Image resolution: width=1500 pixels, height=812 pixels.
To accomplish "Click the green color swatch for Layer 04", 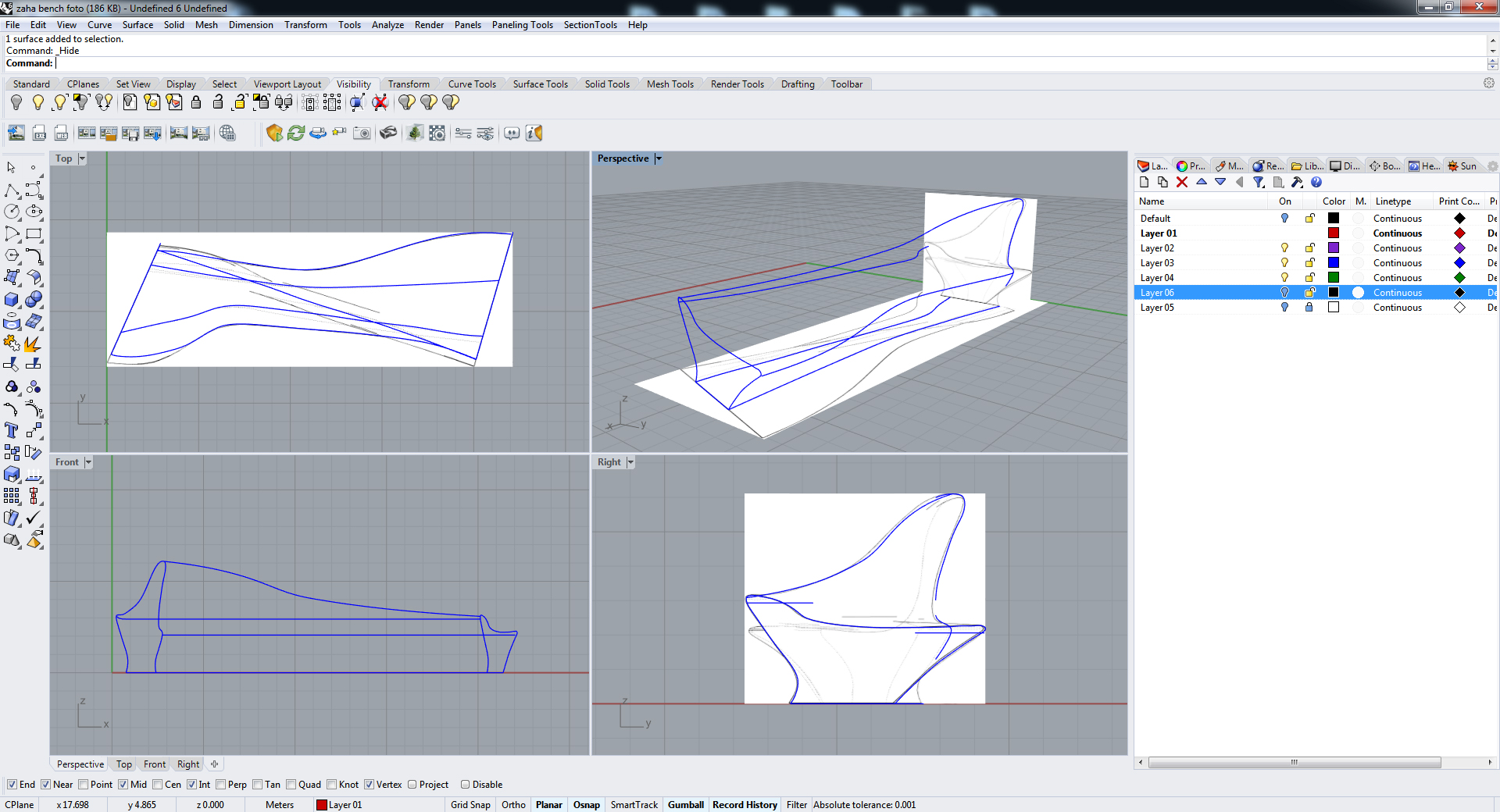I will (x=1334, y=277).
